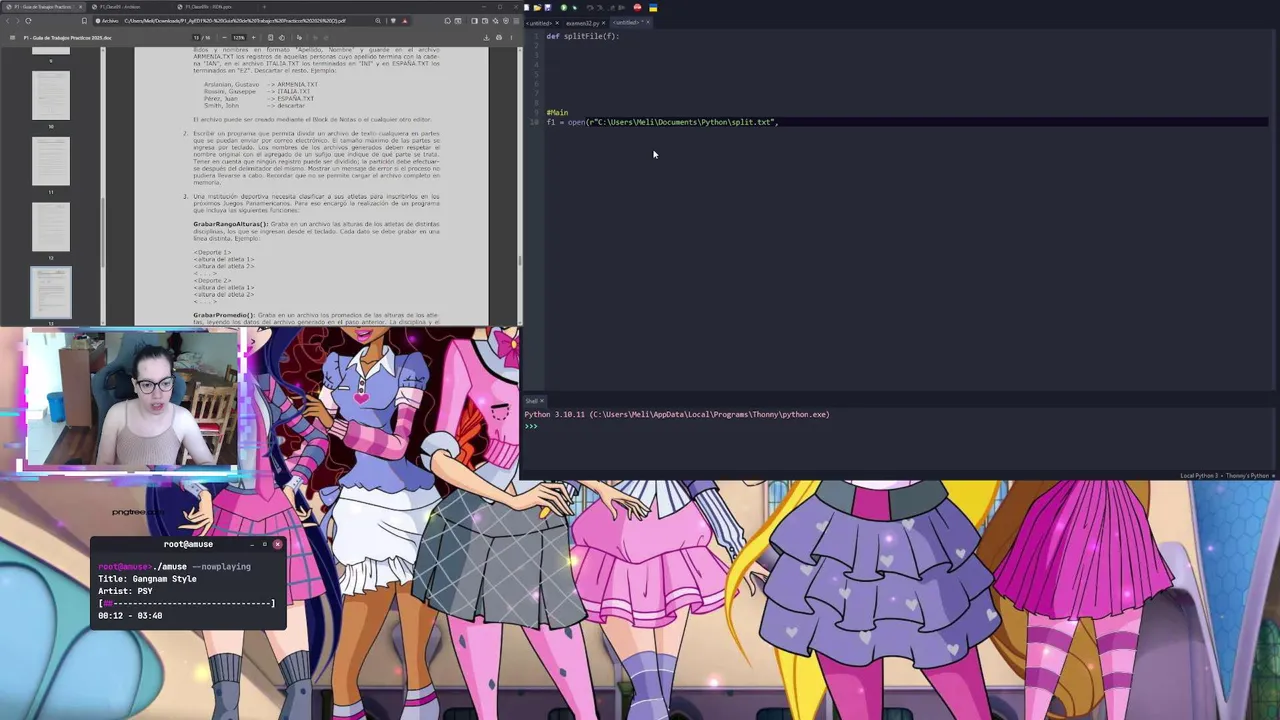Click Fit to page icon in PDF toolbar
Screen dimensions: 1280x720
point(271,37)
